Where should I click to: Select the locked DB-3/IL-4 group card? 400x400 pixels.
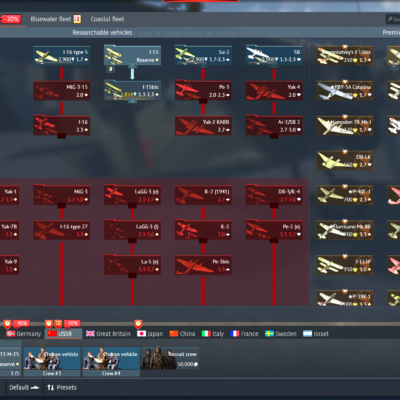coord(274,195)
